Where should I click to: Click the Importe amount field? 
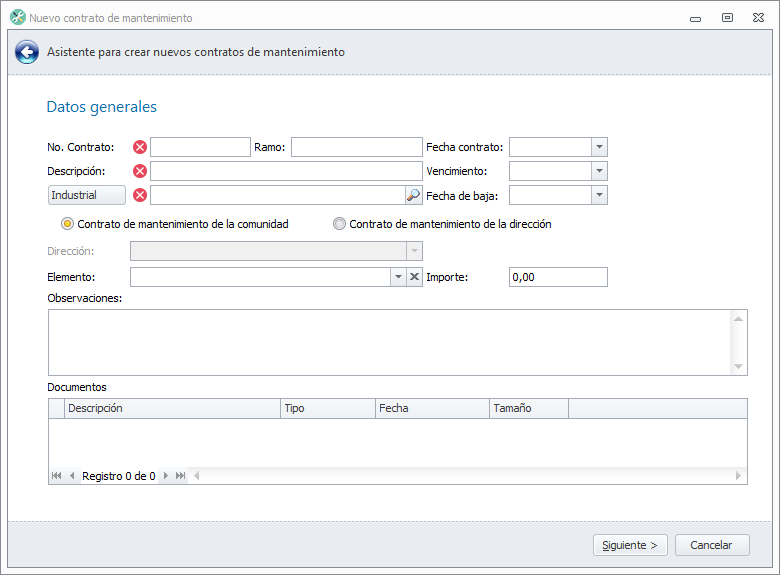pos(558,277)
